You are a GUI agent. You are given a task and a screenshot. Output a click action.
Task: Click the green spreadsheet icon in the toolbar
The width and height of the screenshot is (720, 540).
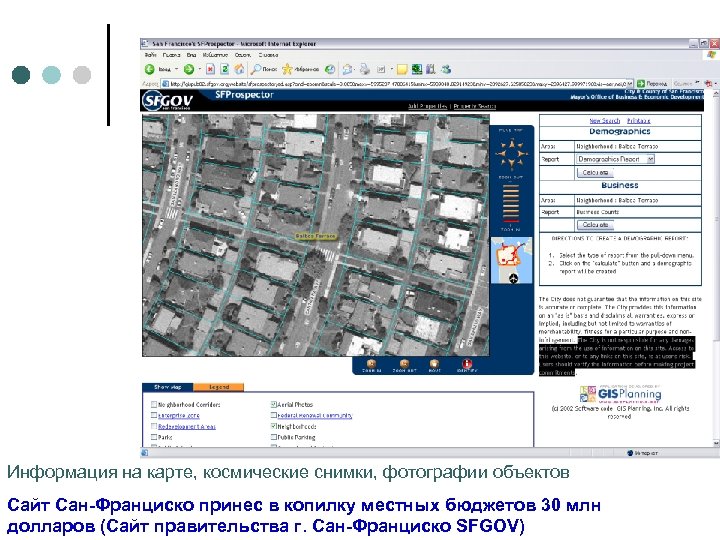point(417,69)
